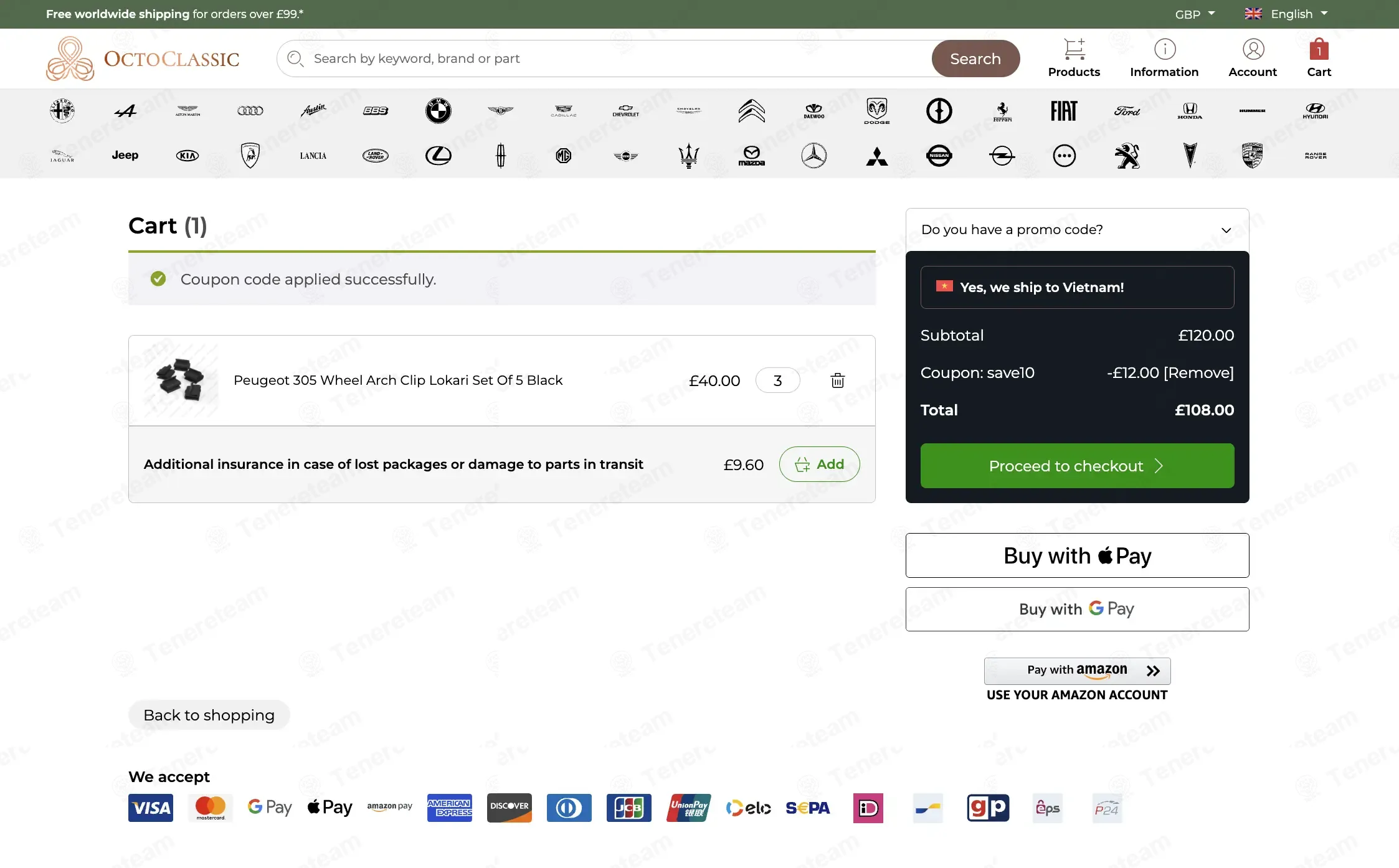Image resolution: width=1399 pixels, height=868 pixels.
Task: Choose the Jeep brand logo
Action: 125,155
